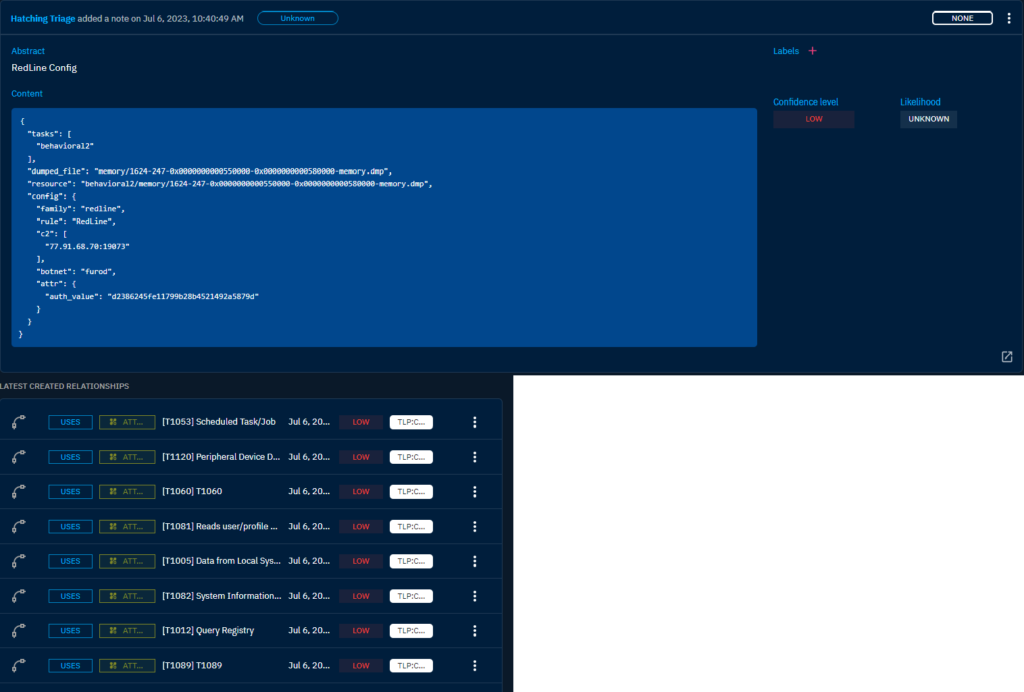Screen dimensions: 1024x692
Task: Open the note's three-dot options menu
Action: tap(1008, 18)
